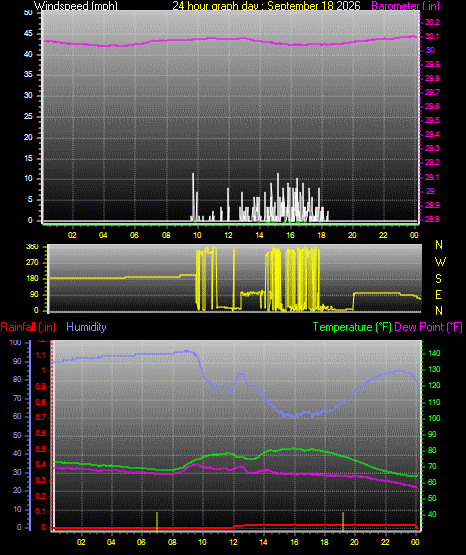Screen dimensions: 466x555
Task: Select the 'E' compass direction label
Action: click(438, 294)
